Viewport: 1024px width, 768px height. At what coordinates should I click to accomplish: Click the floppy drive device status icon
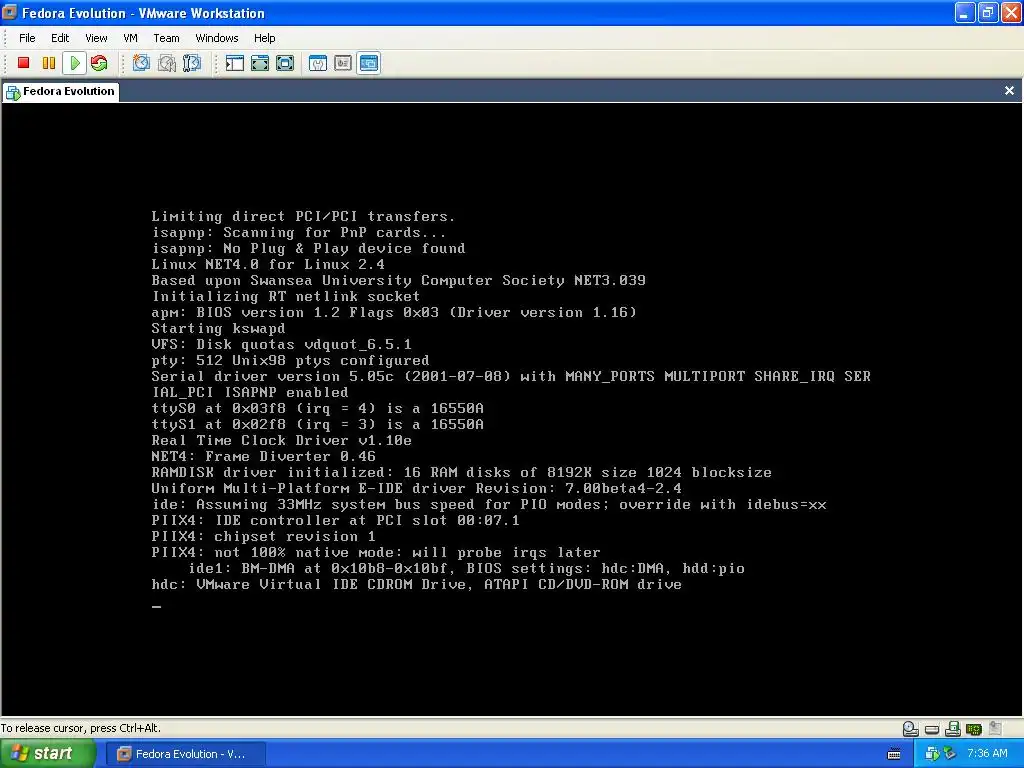coord(953,728)
